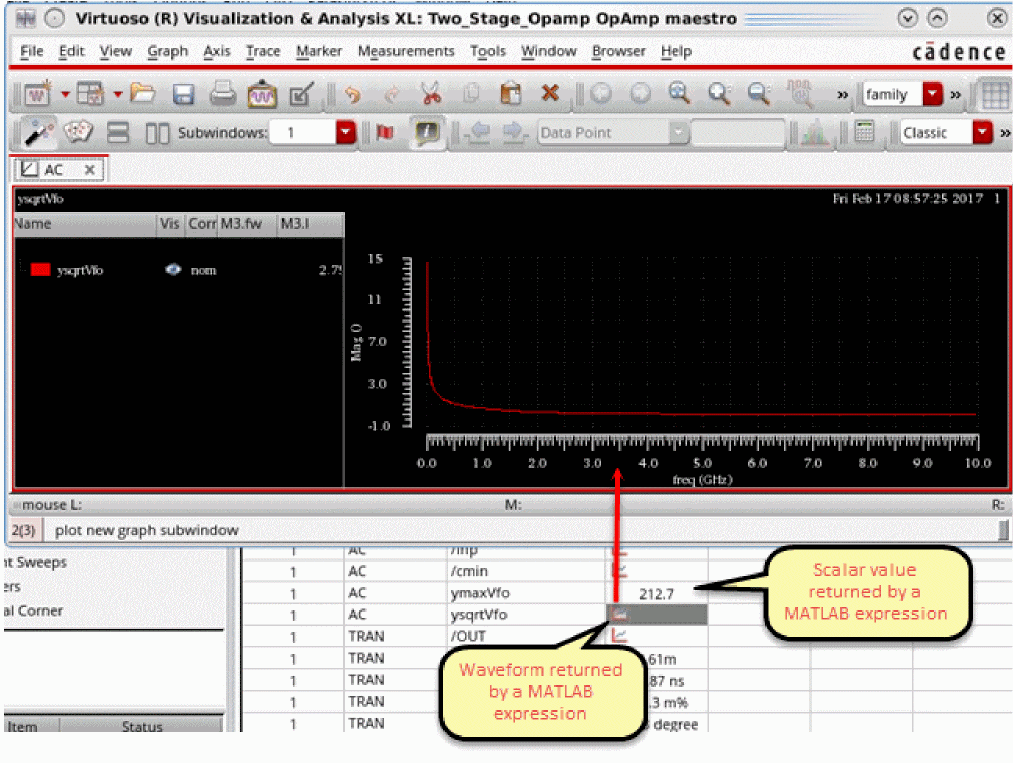Open the View menu
The image size is (1013, 763).
click(x=116, y=51)
